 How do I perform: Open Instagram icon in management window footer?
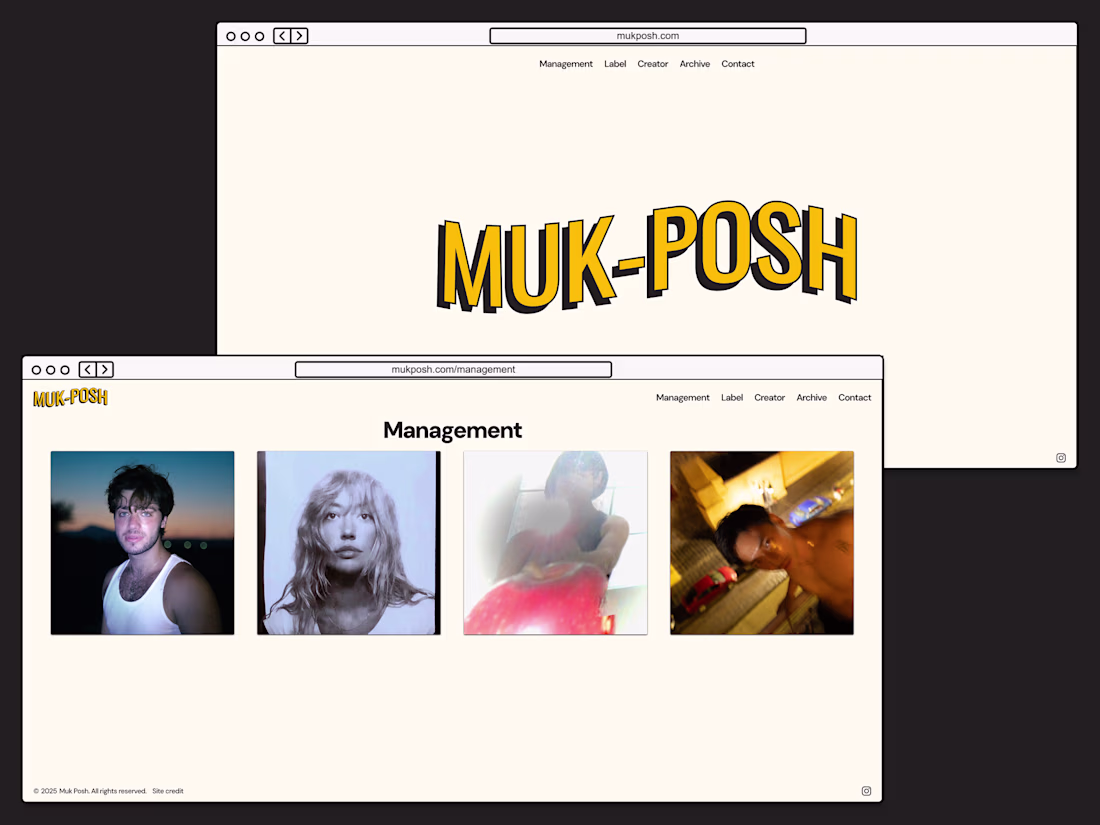point(866,791)
